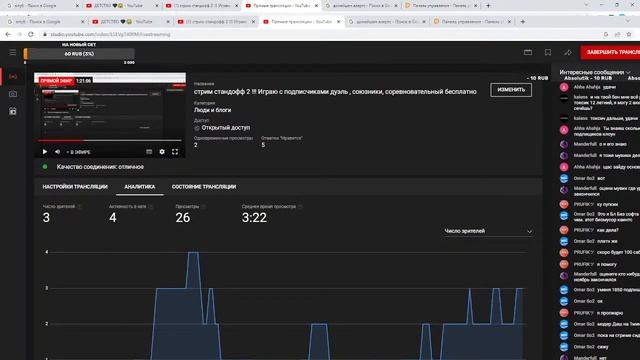Switch to СОСТОЯНИЕ ТРАНСЛЯЦИИ tab
Screen dimensions: 640x360
204,187
